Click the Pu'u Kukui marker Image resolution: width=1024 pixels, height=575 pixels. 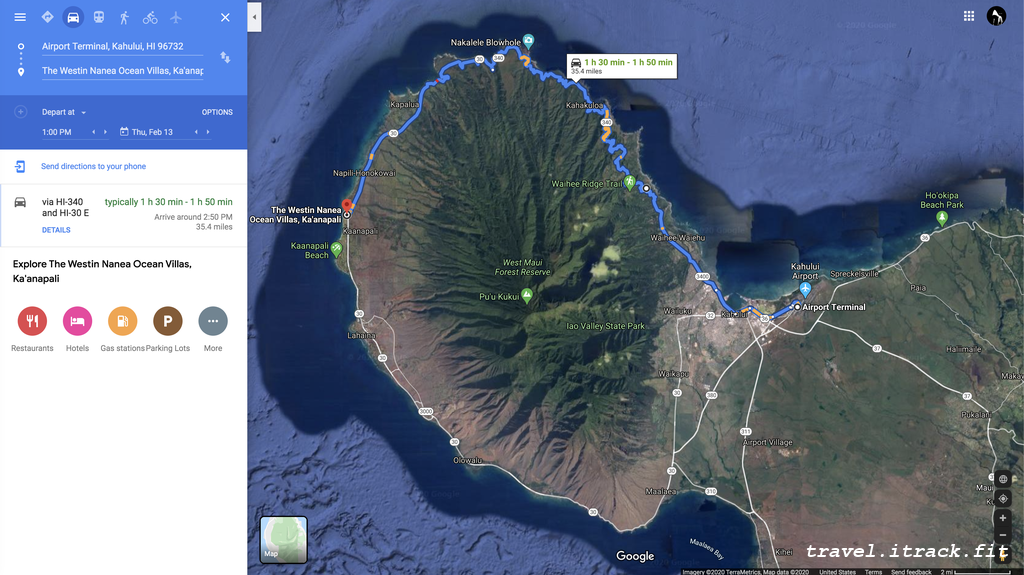click(527, 295)
